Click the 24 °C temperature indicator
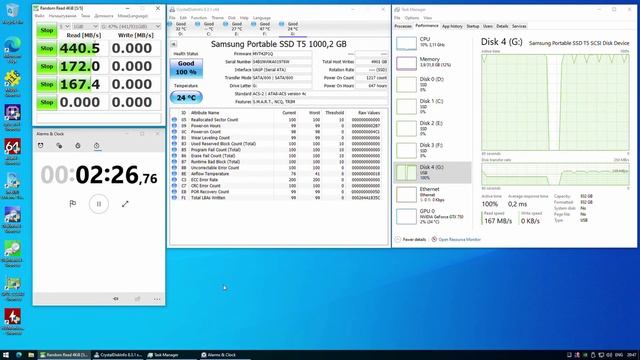 click(186, 98)
